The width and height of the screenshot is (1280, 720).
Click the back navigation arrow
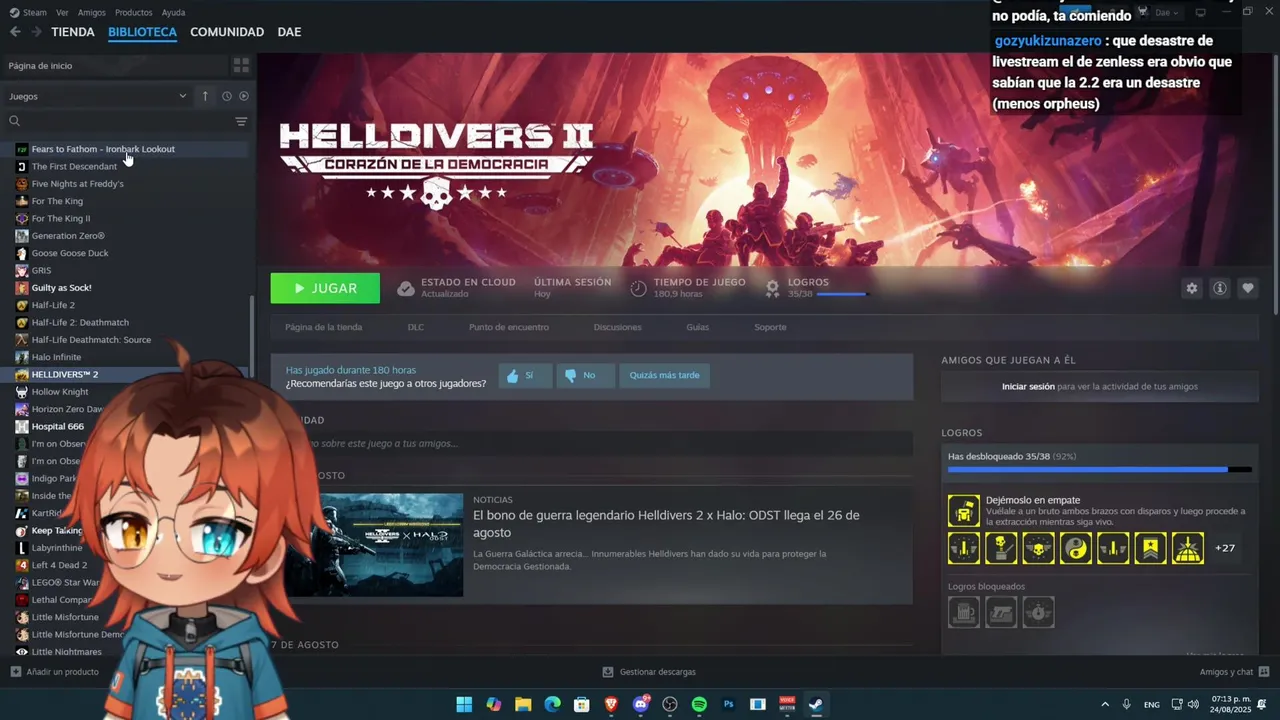pyautogui.click(x=15, y=32)
